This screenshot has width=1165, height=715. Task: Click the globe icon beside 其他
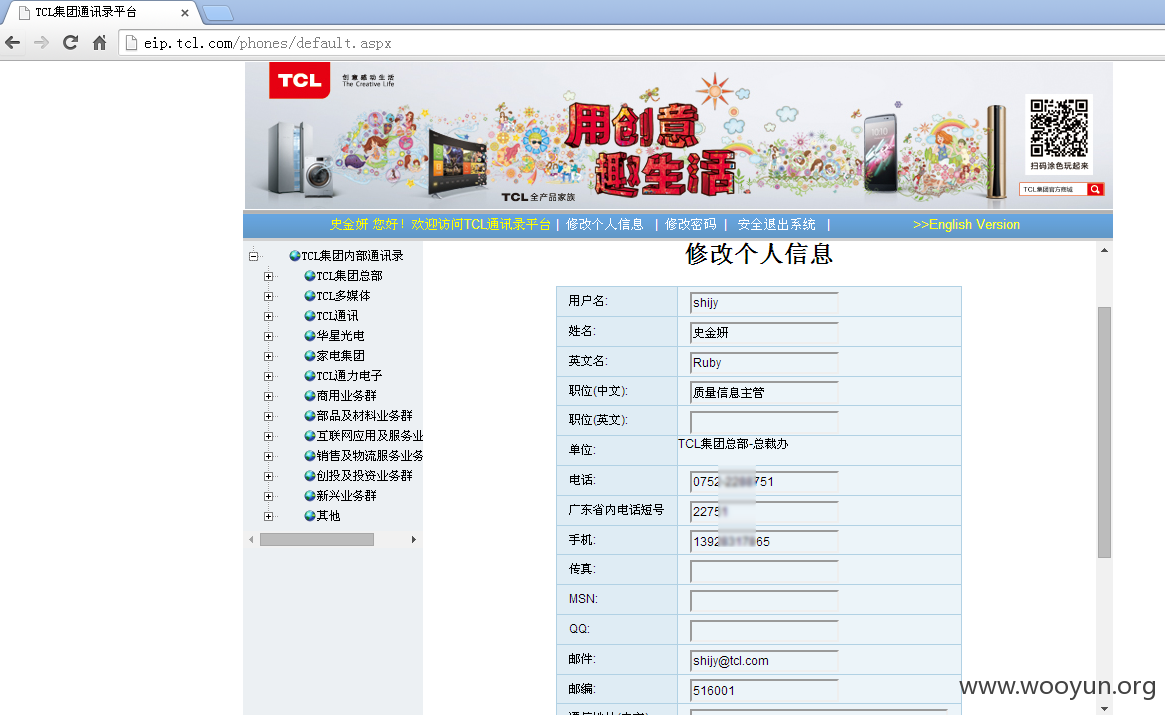click(x=310, y=516)
